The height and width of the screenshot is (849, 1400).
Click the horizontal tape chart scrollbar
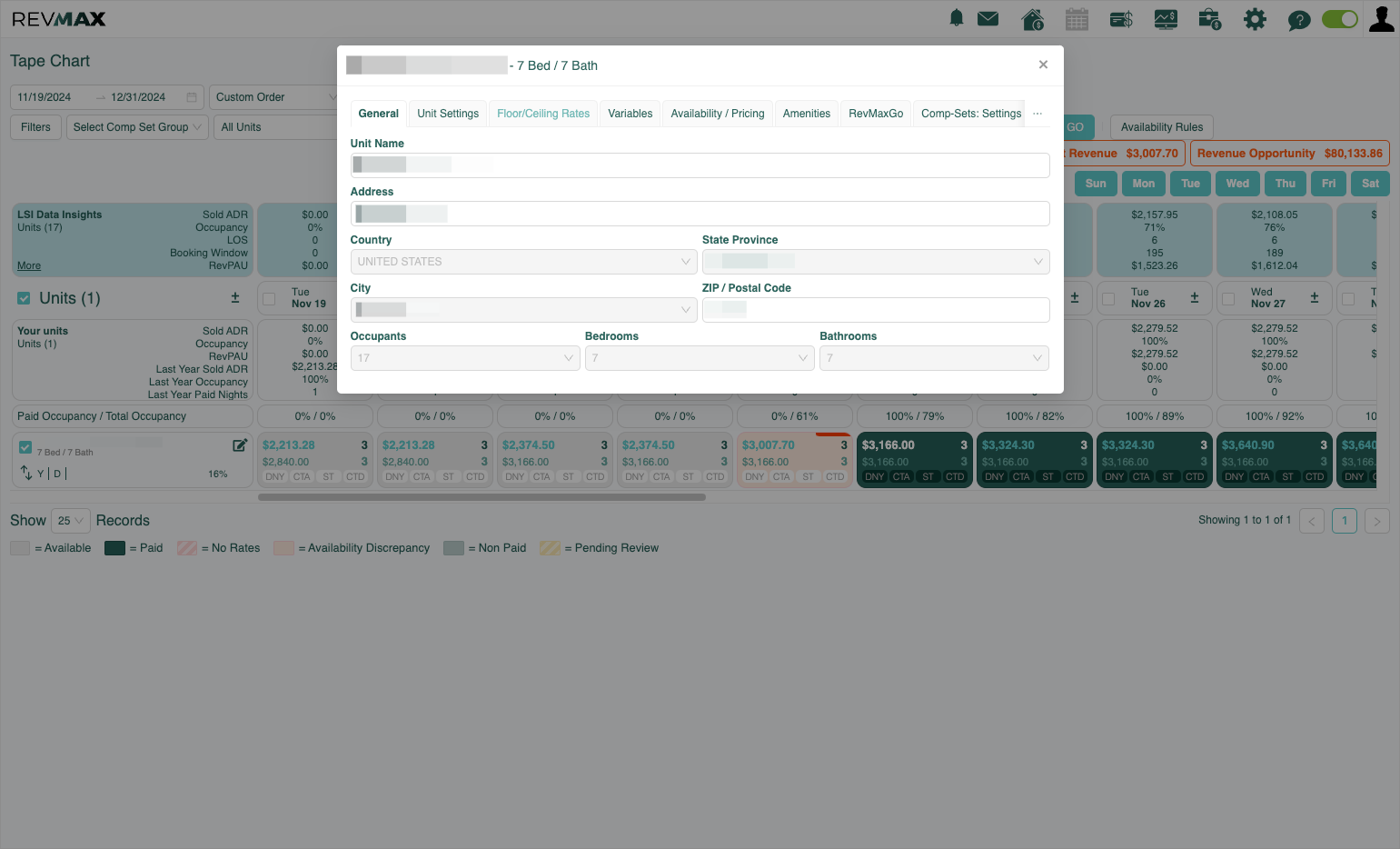[x=482, y=497]
